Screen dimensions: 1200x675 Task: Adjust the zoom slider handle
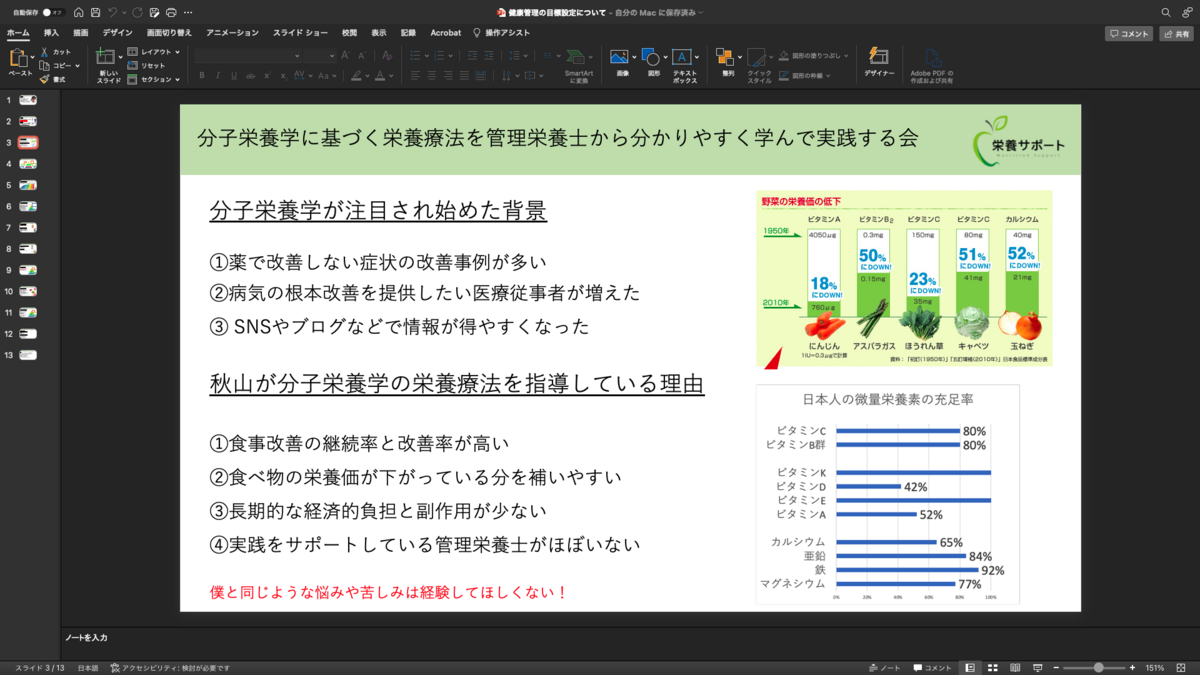(1099, 667)
